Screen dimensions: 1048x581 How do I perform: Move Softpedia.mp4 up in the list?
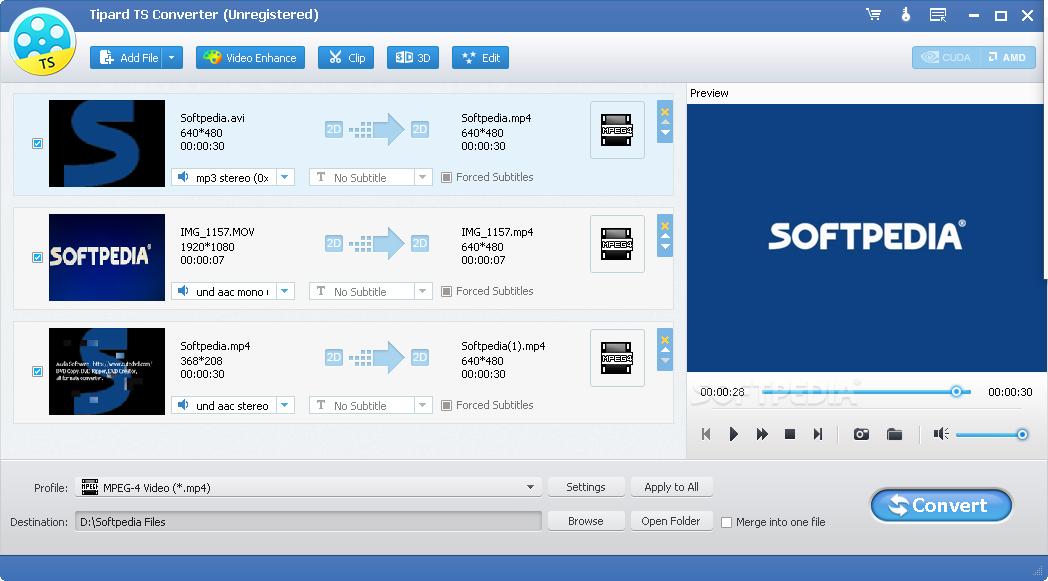pos(665,350)
